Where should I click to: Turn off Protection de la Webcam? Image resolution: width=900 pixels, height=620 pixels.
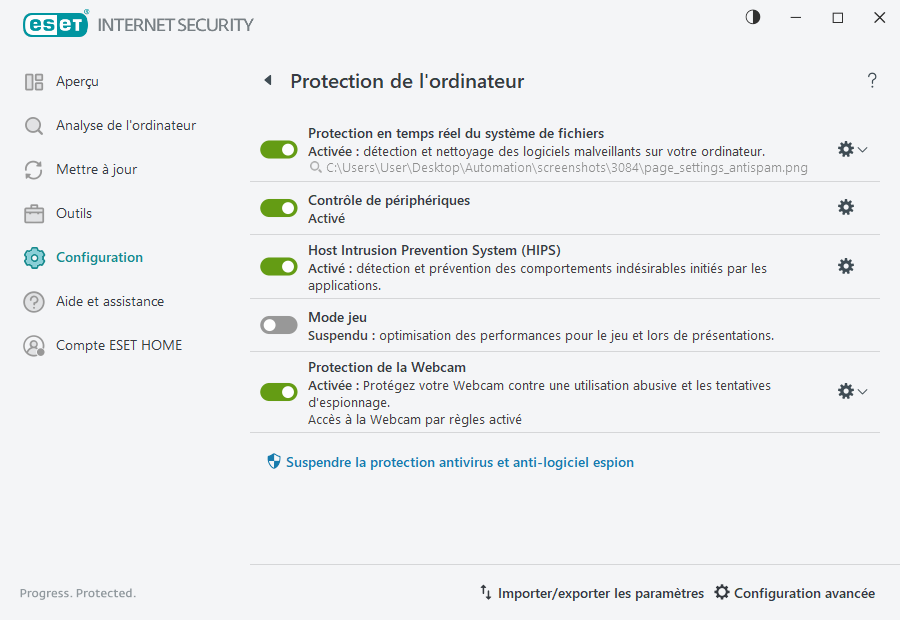click(278, 391)
